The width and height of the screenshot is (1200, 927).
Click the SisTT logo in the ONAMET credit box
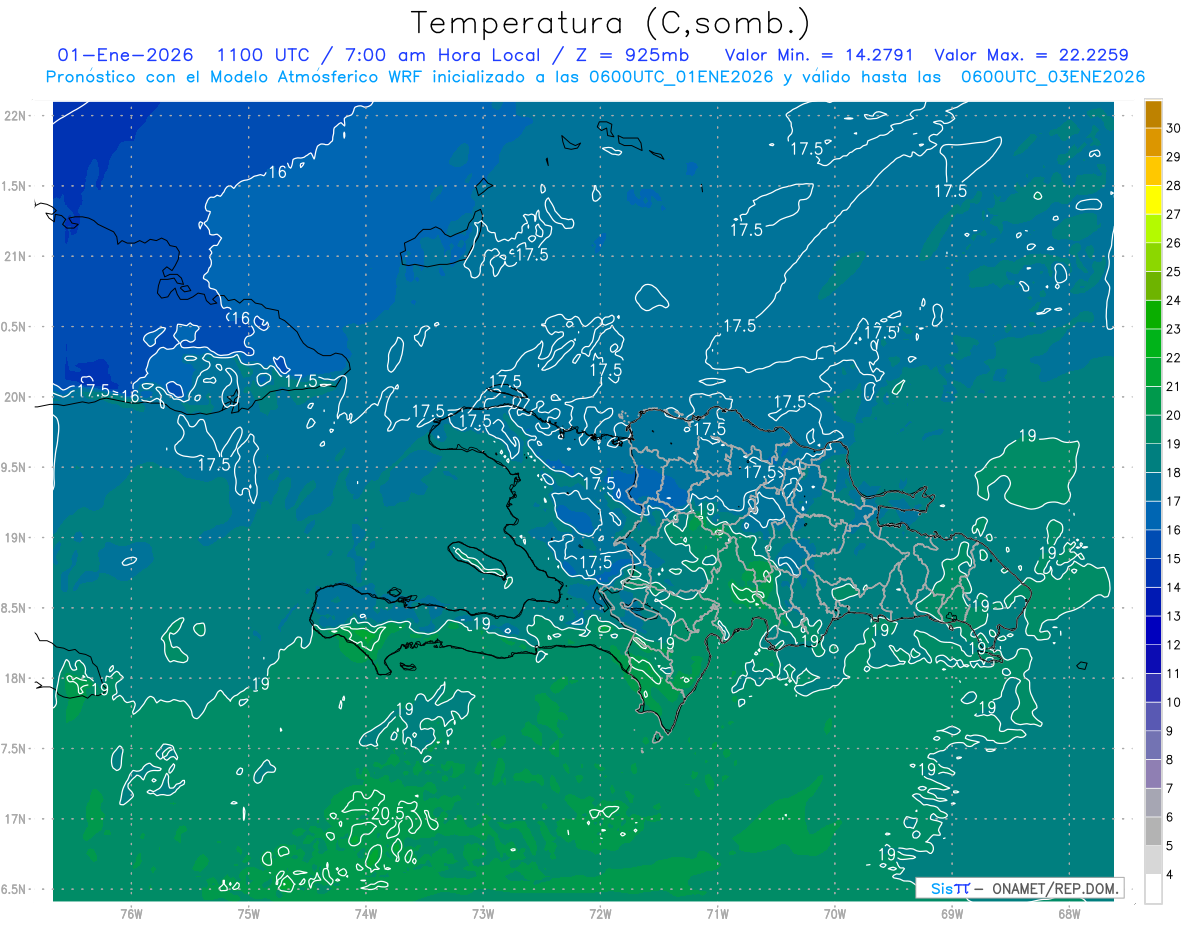pos(950,888)
